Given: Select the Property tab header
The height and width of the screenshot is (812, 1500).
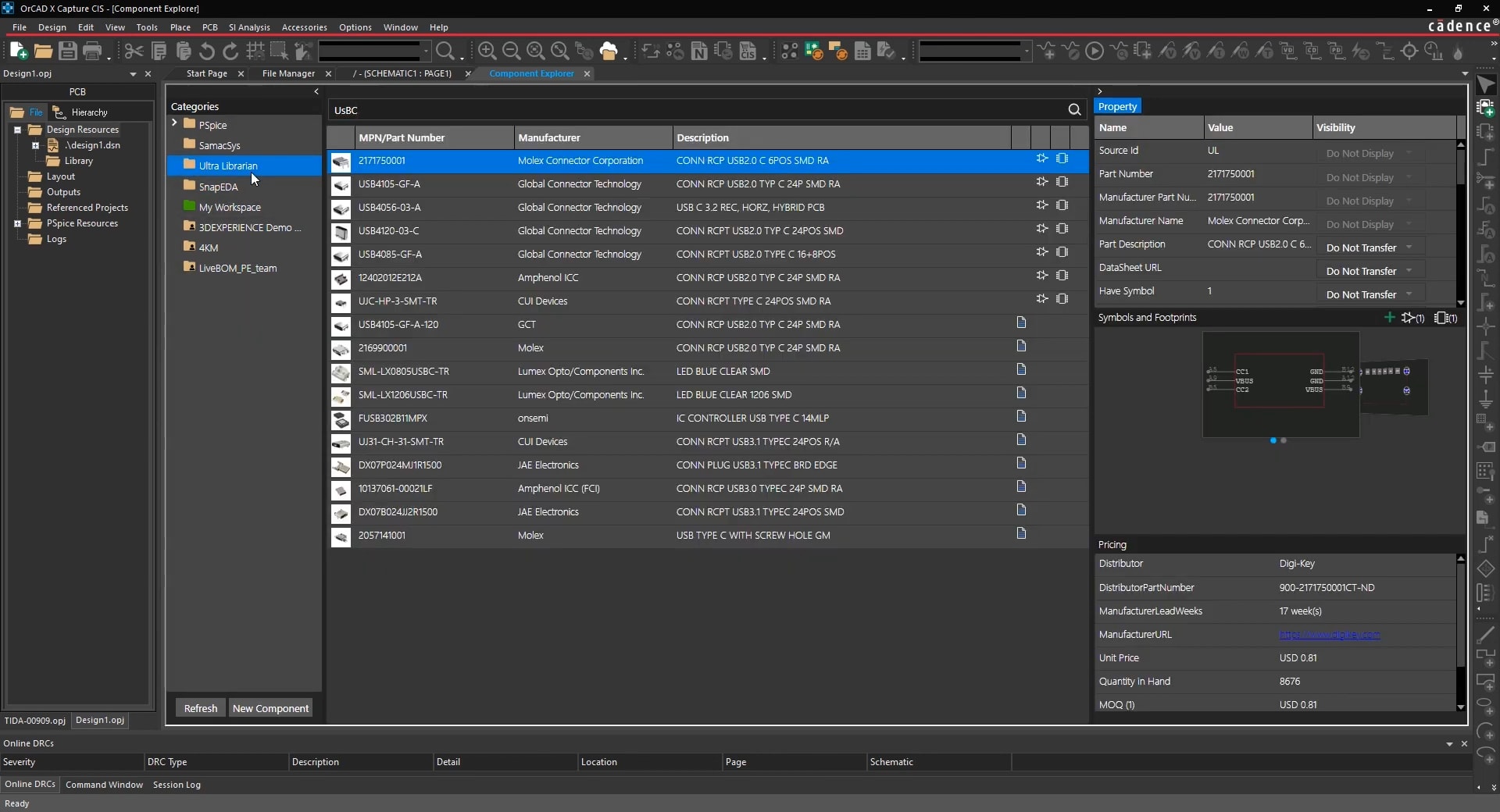Looking at the screenshot, I should [1117, 107].
